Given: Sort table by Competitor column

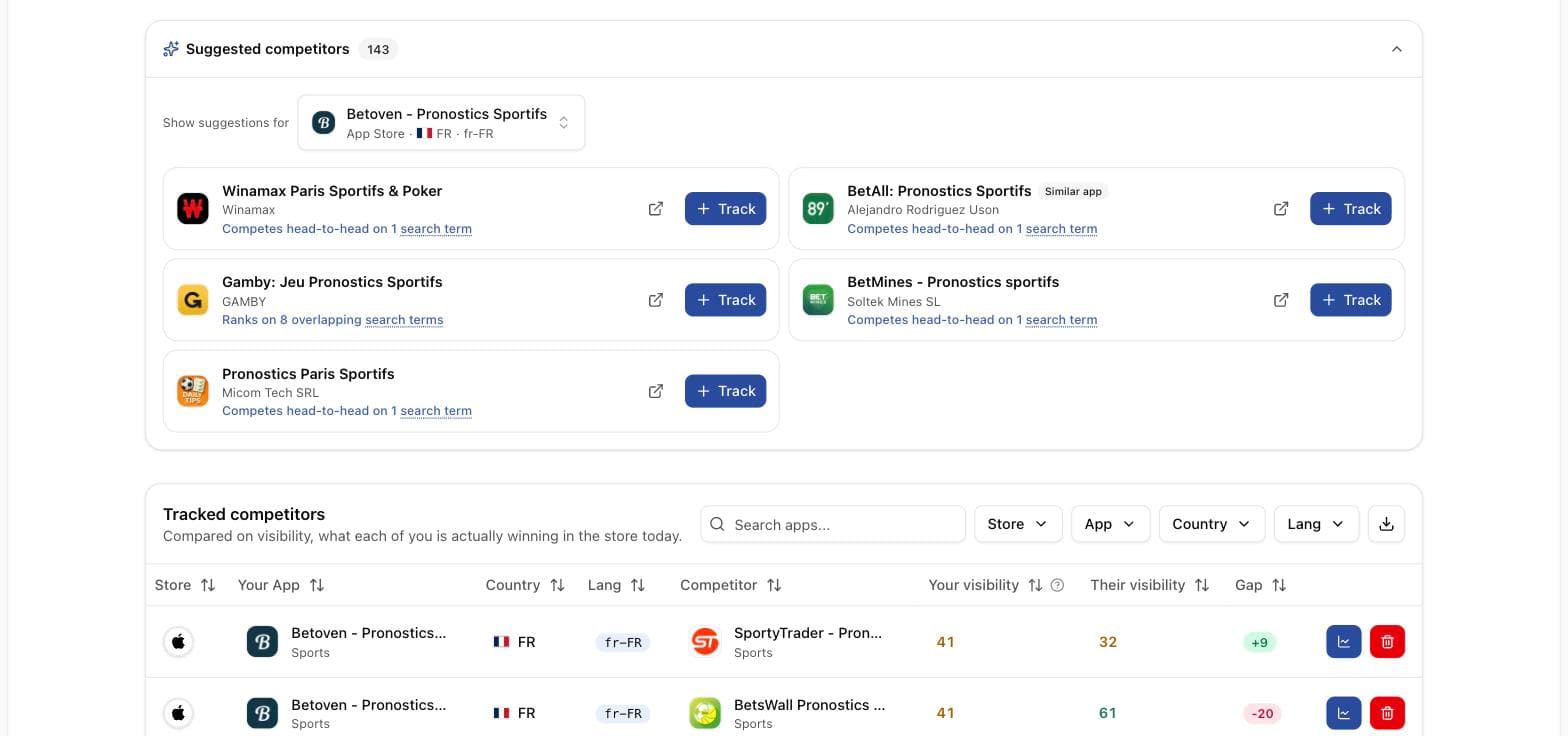Looking at the screenshot, I should [x=730, y=585].
